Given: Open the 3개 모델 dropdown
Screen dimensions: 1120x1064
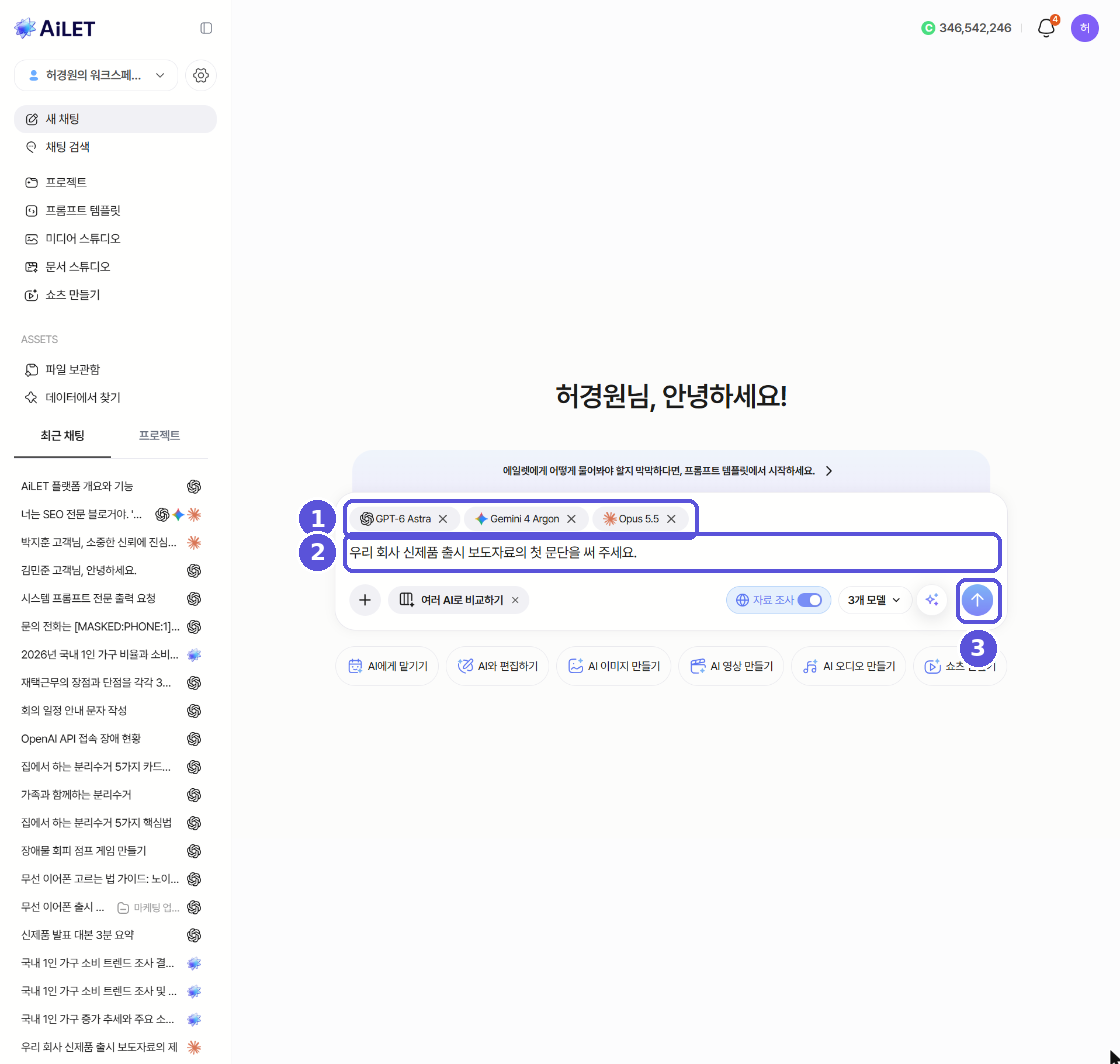Looking at the screenshot, I should click(x=874, y=600).
